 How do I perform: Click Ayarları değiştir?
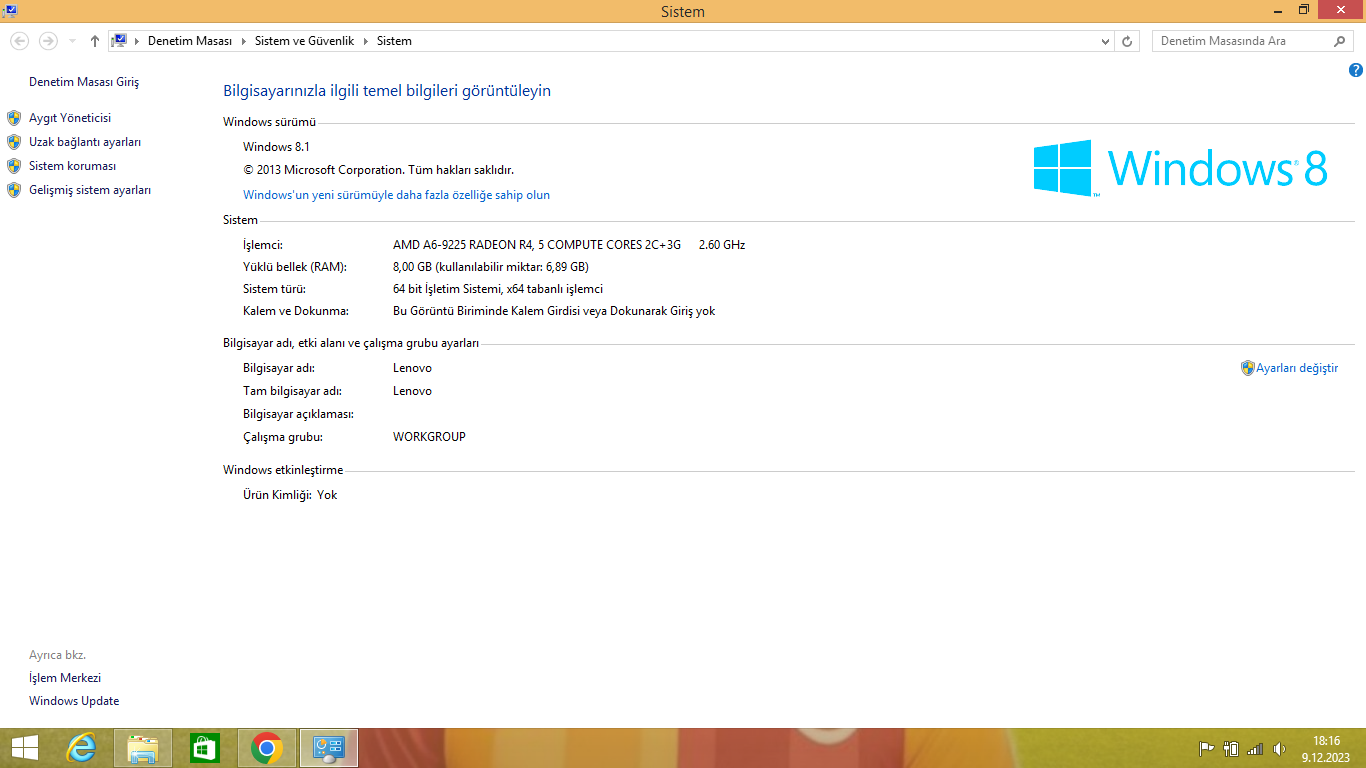[1297, 368]
